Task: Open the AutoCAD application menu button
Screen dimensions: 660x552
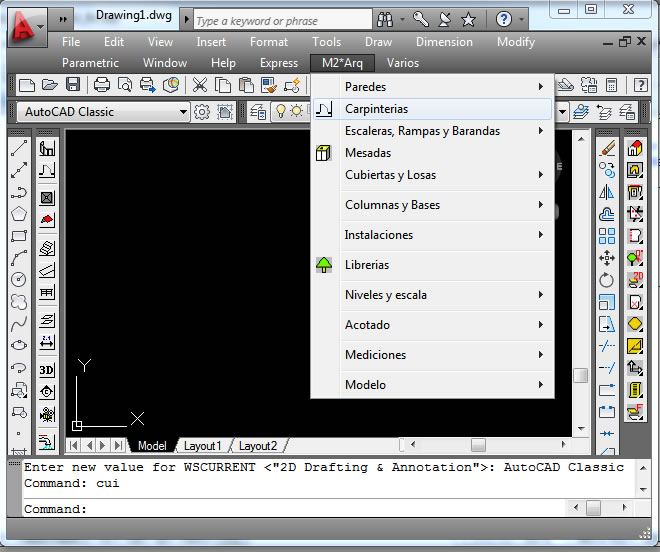Action: point(26,25)
